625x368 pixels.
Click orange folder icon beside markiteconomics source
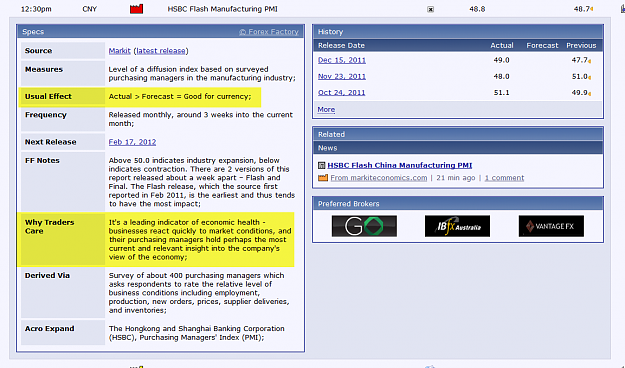(323, 178)
